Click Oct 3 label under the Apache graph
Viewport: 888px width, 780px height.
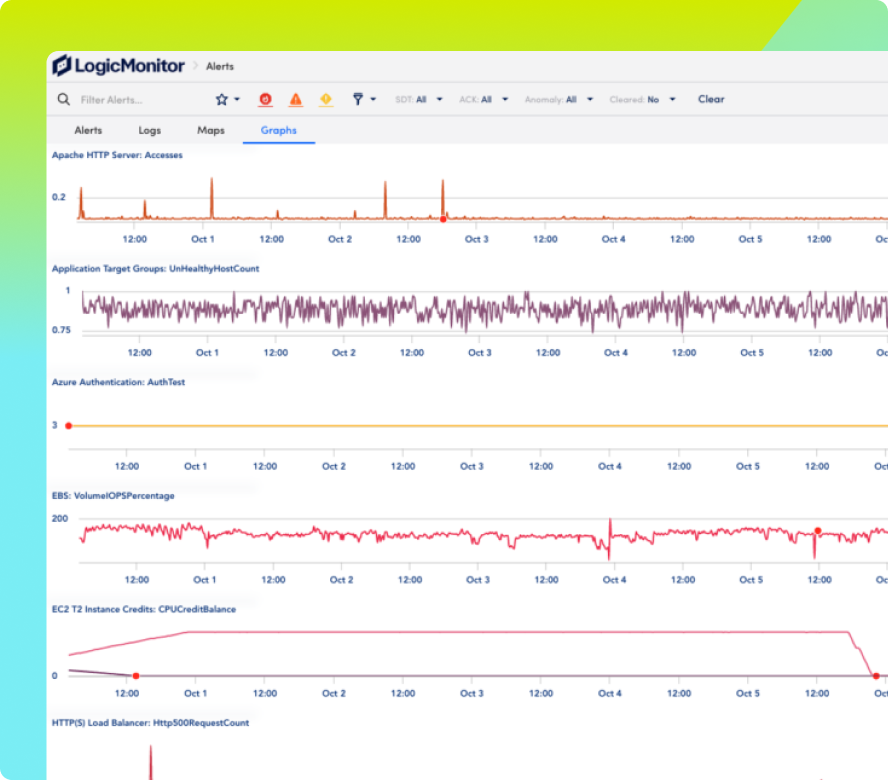click(476, 239)
